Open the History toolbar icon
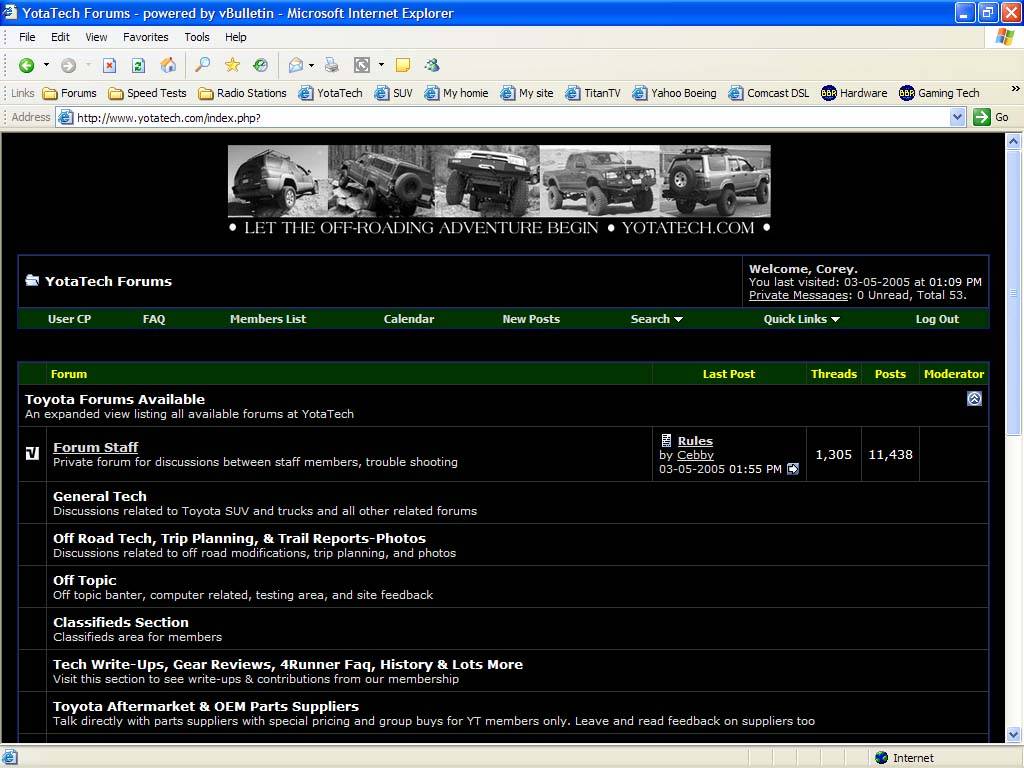Viewport: 1024px width, 768px height. 261,65
